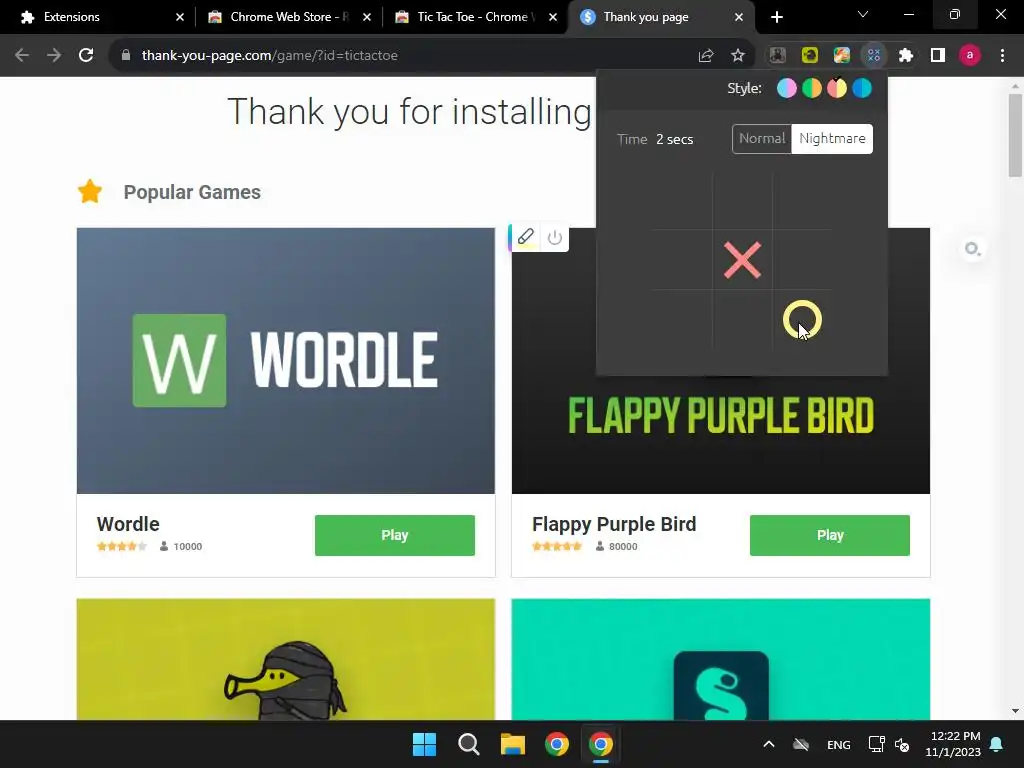Click the address bar URL
Image resolution: width=1024 pixels, height=768 pixels.
pyautogui.click(x=270, y=56)
